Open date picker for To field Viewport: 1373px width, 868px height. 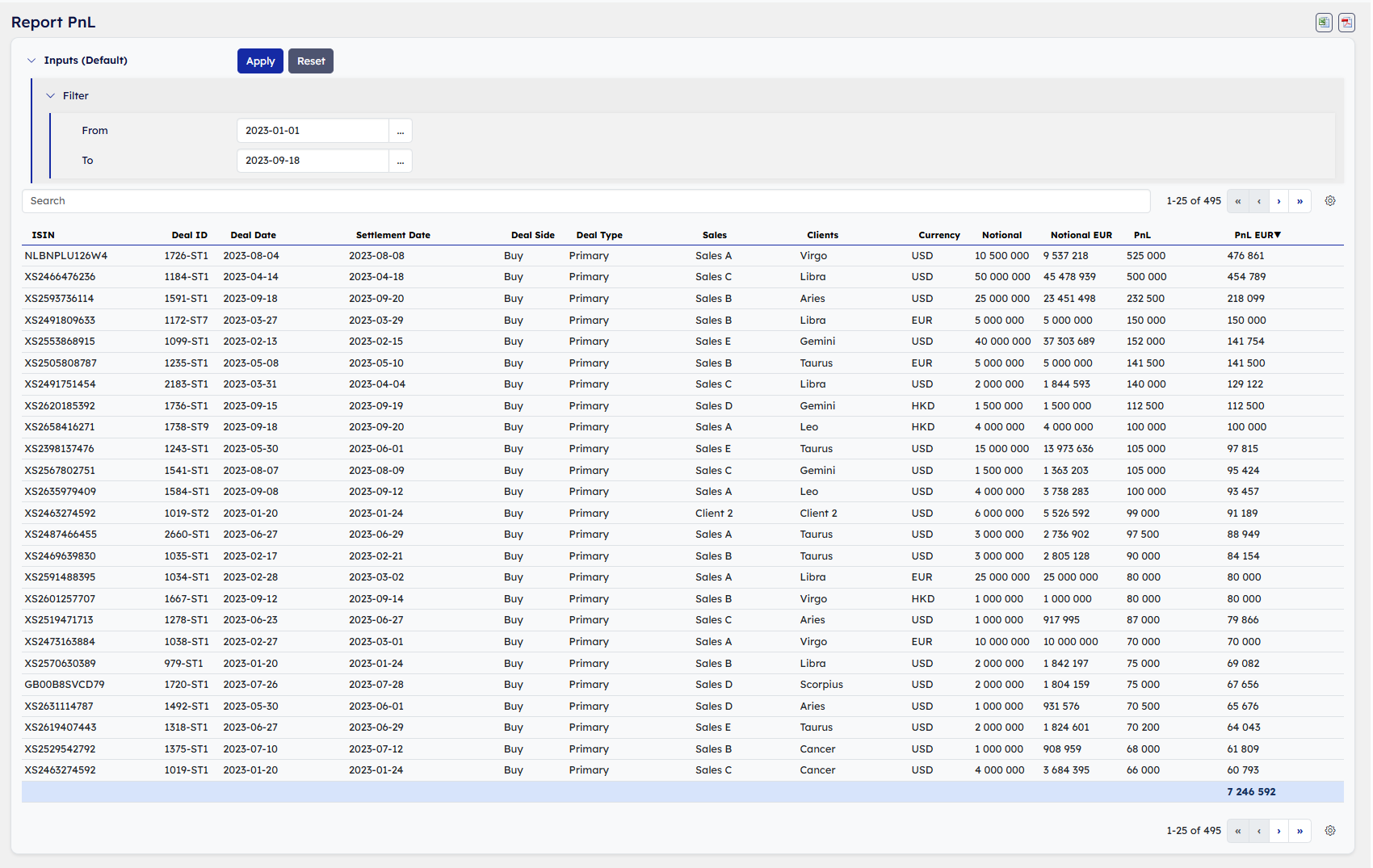tap(401, 161)
